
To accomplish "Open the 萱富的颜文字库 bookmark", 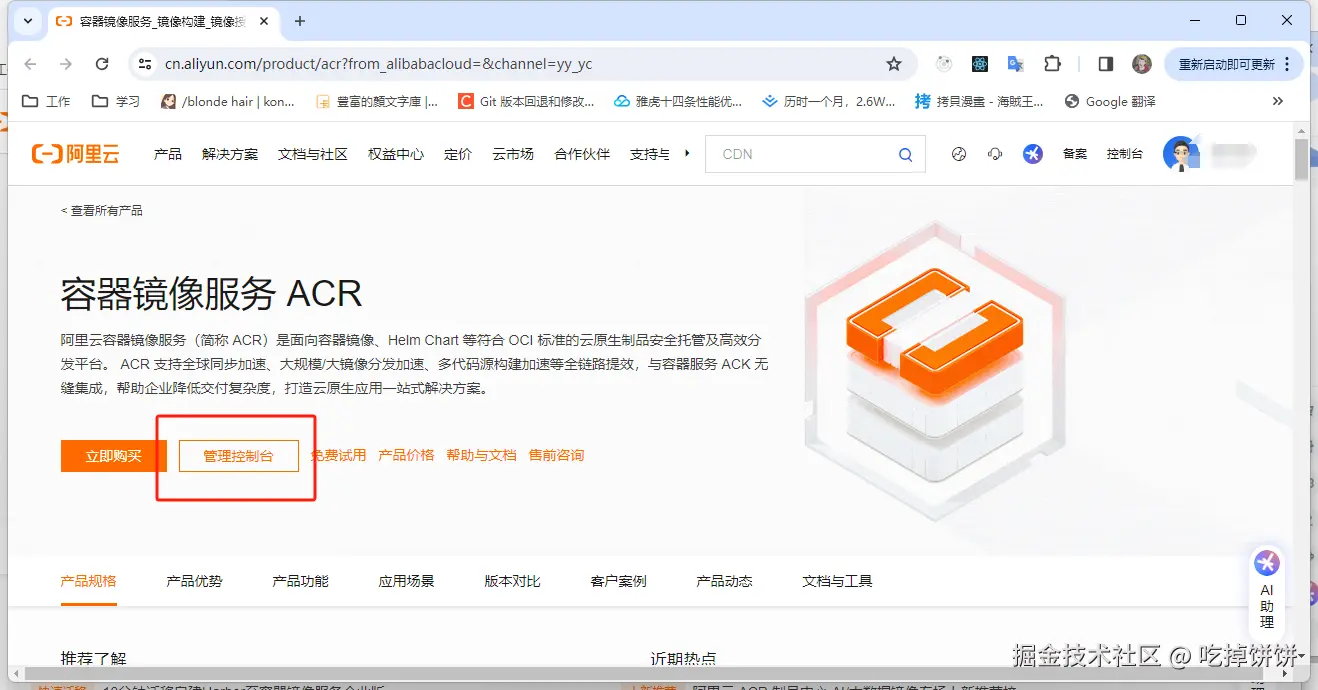I will 377,101.
